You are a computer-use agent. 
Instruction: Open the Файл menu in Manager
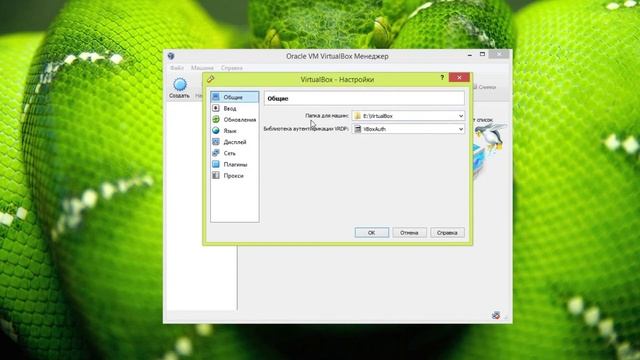coord(177,68)
